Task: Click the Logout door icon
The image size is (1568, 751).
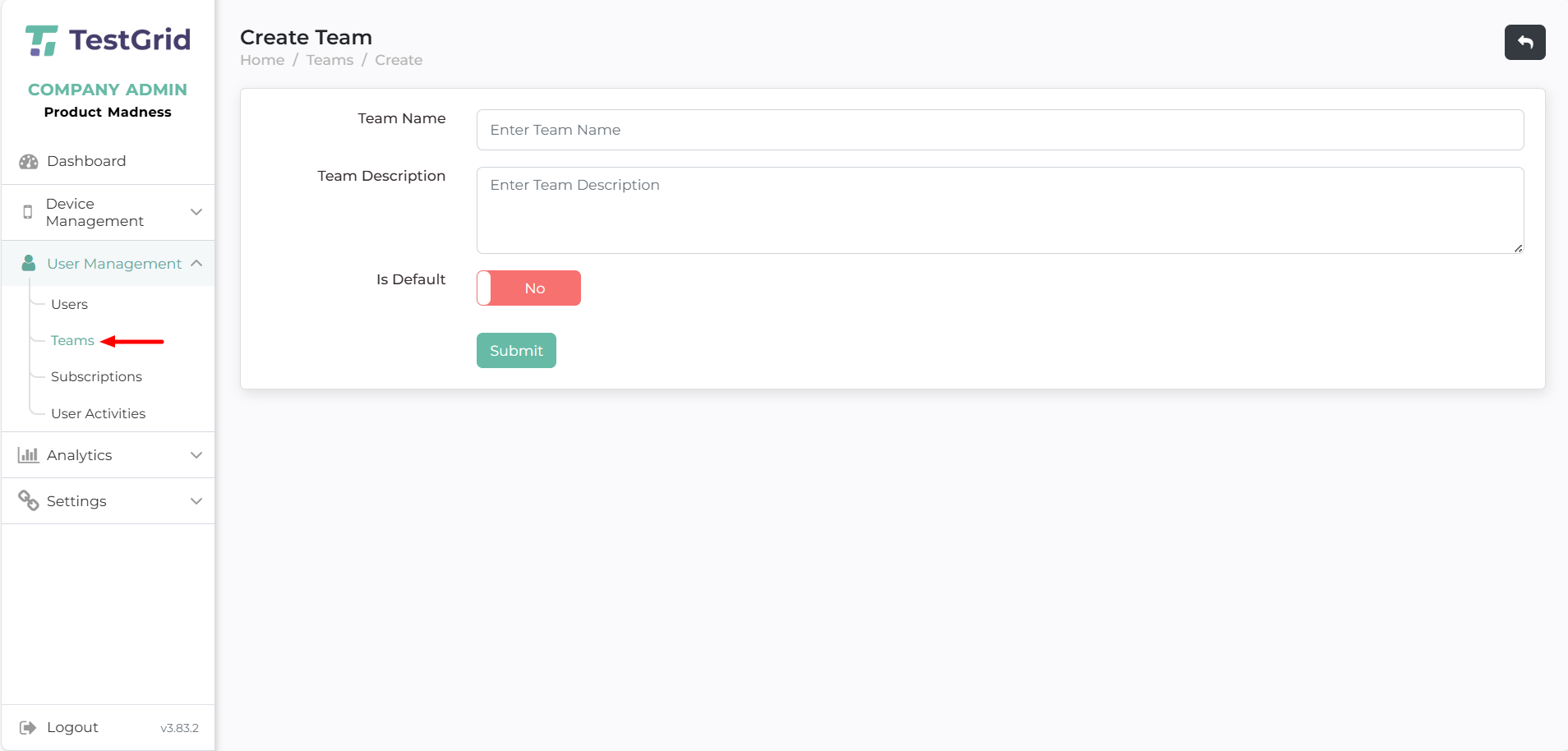Action: tap(28, 728)
